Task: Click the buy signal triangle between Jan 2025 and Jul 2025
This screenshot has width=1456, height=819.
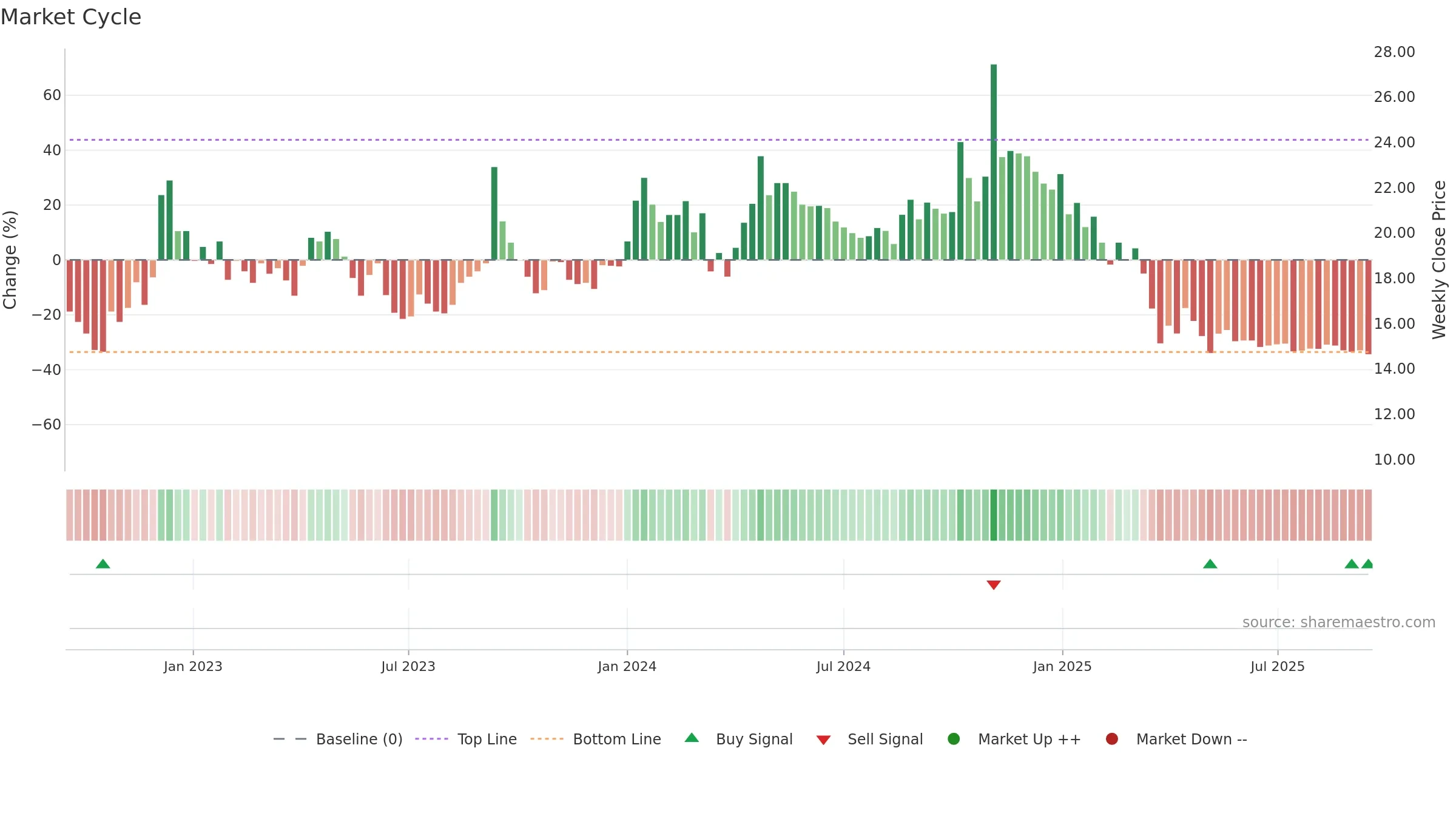Action: [x=1210, y=564]
